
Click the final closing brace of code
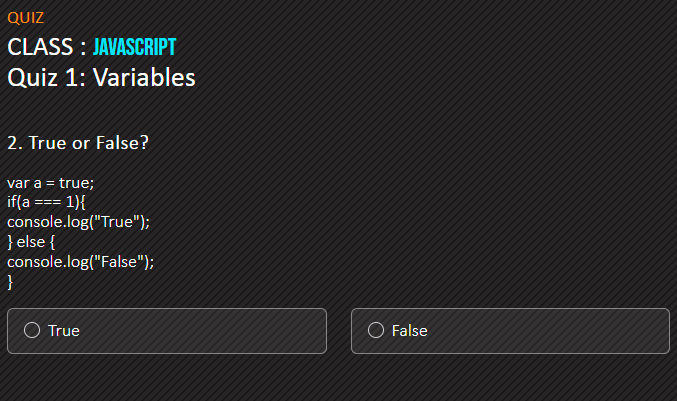click(10, 282)
